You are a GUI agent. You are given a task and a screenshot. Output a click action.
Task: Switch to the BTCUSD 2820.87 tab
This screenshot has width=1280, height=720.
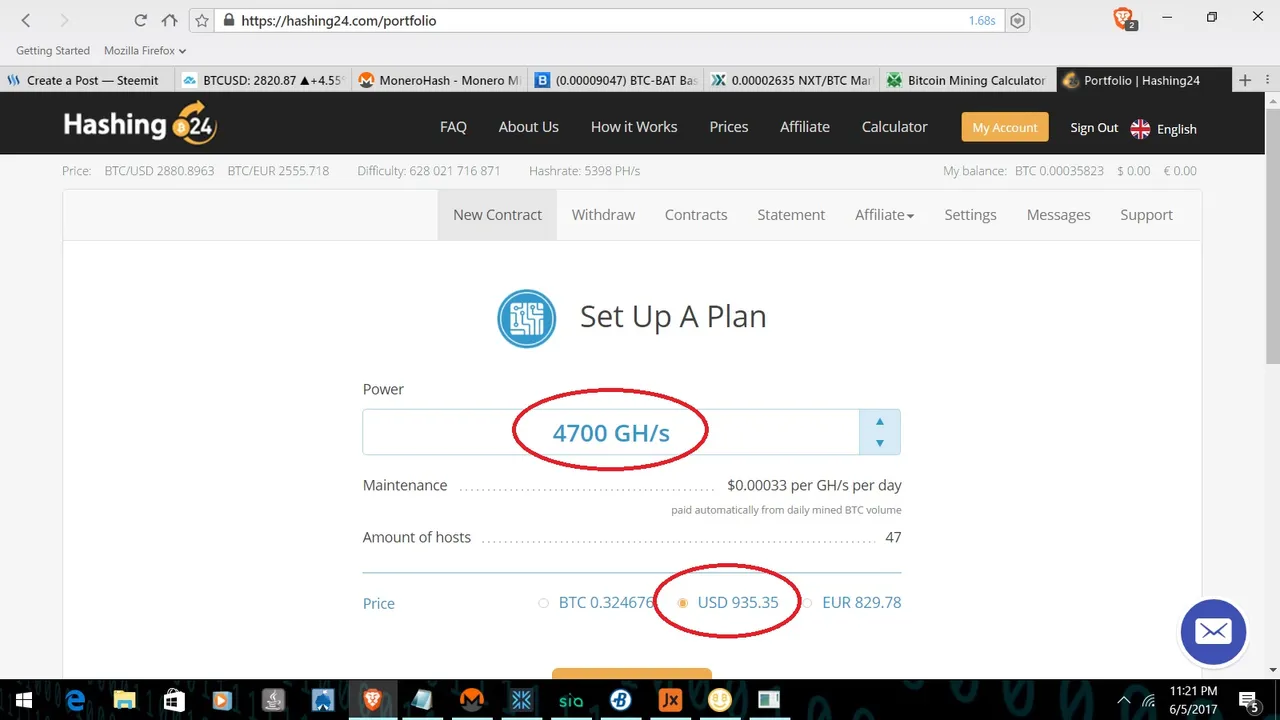point(262,80)
